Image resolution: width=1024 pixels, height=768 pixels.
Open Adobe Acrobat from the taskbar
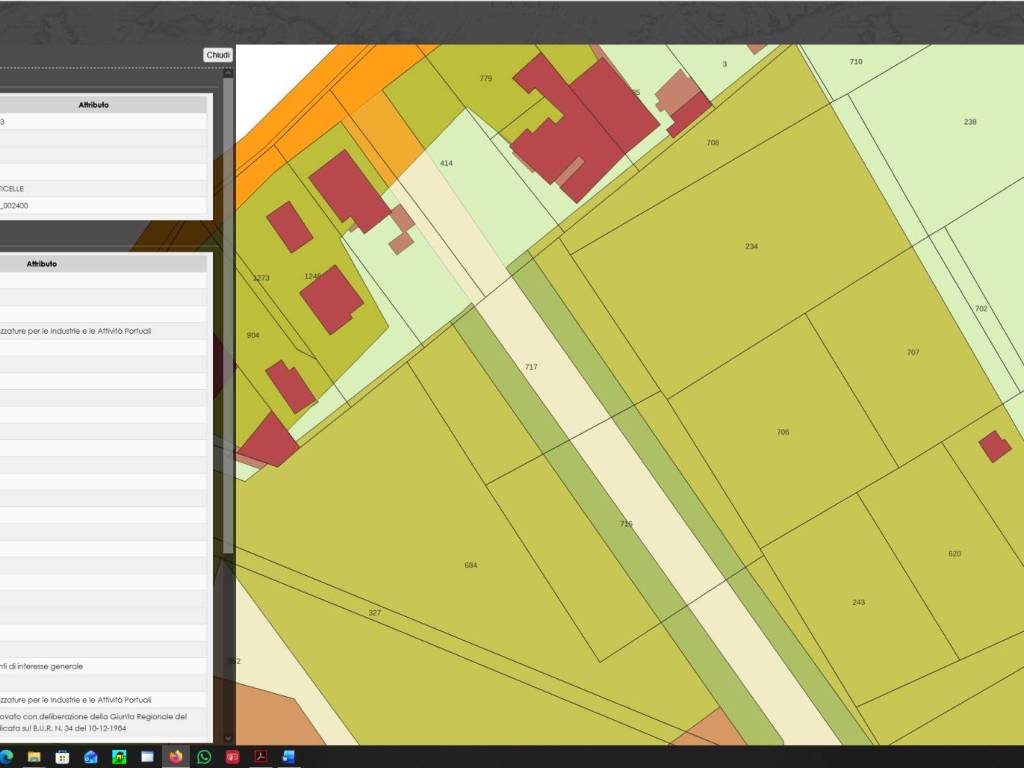coord(261,757)
